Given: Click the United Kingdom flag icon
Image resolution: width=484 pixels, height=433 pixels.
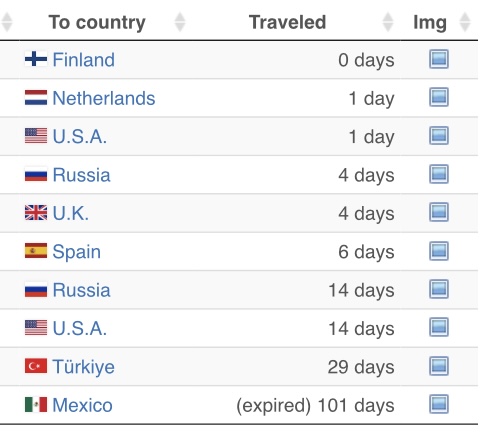Looking at the screenshot, I should coord(36,213).
